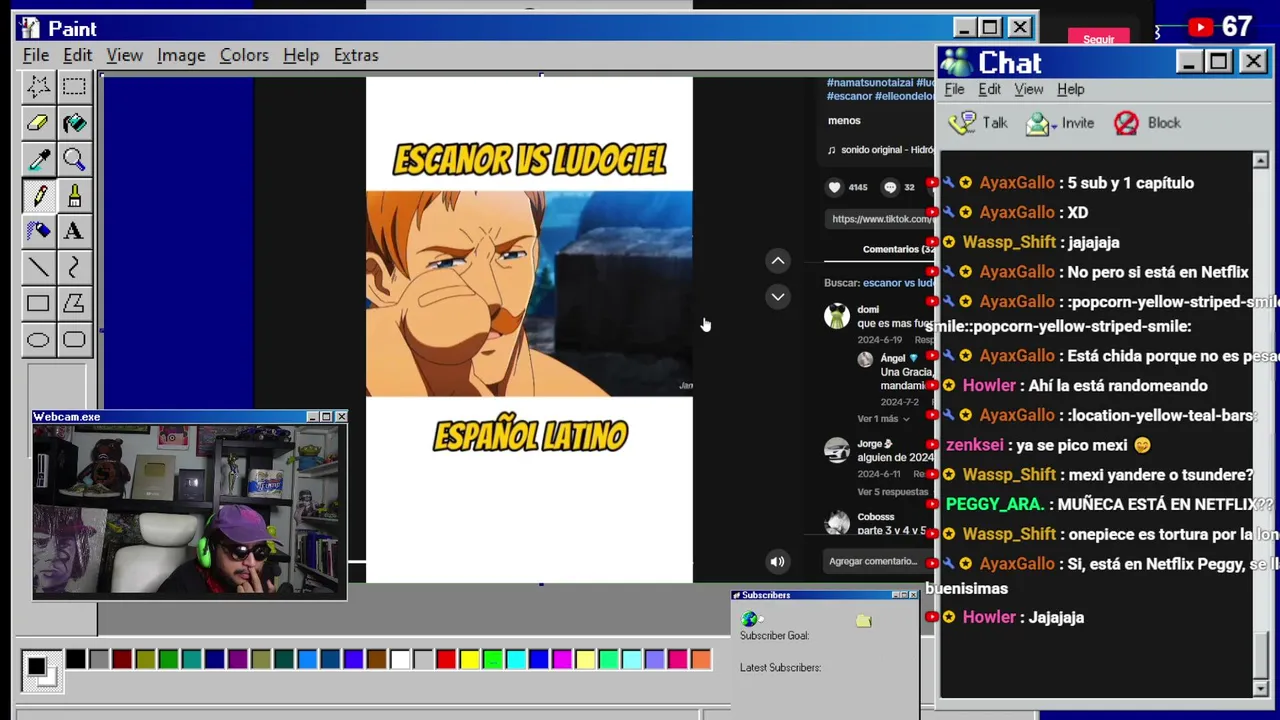
Task: Choose the Brush tool
Action: 74,195
